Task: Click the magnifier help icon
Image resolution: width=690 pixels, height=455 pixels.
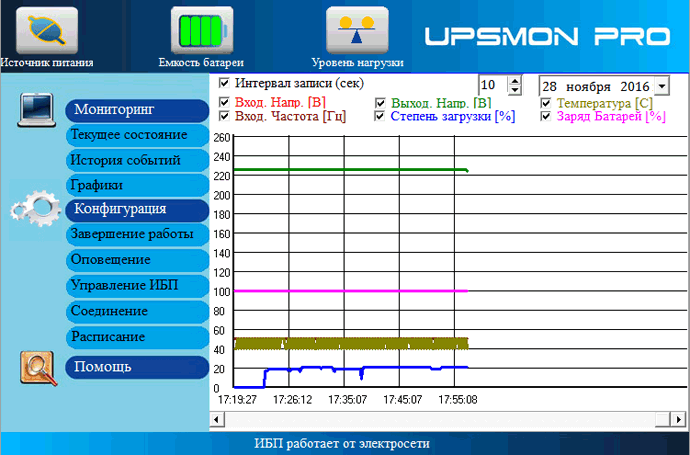Action: (38, 368)
